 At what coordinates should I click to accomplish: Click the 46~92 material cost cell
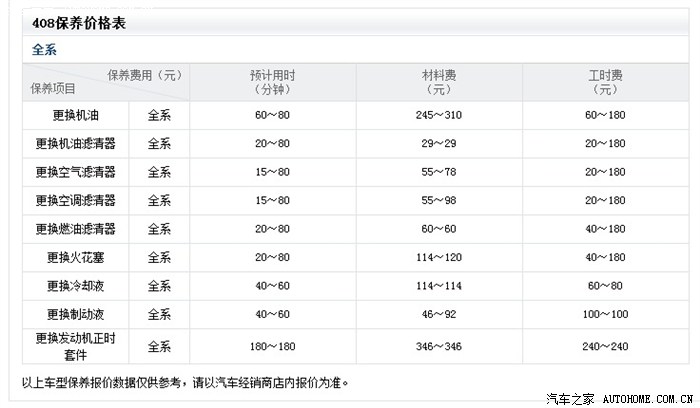pyautogui.click(x=439, y=315)
